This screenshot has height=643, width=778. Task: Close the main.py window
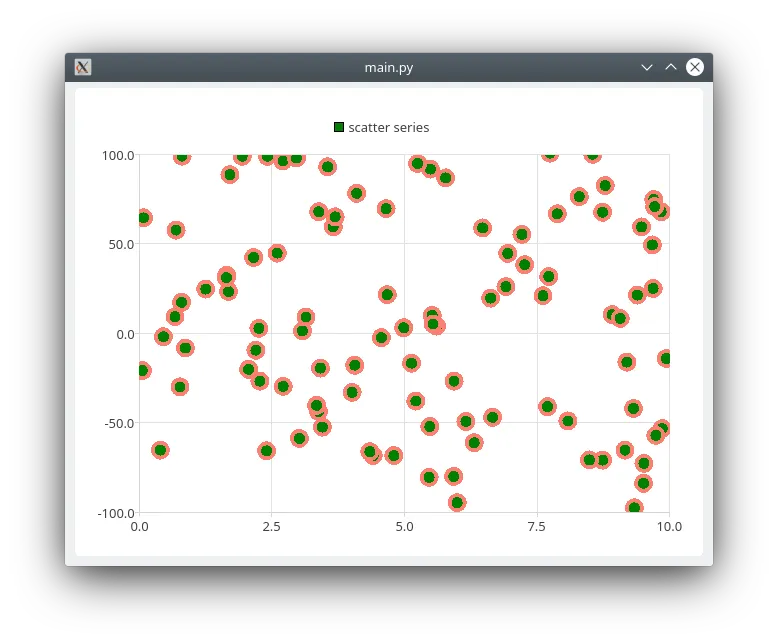pos(695,67)
